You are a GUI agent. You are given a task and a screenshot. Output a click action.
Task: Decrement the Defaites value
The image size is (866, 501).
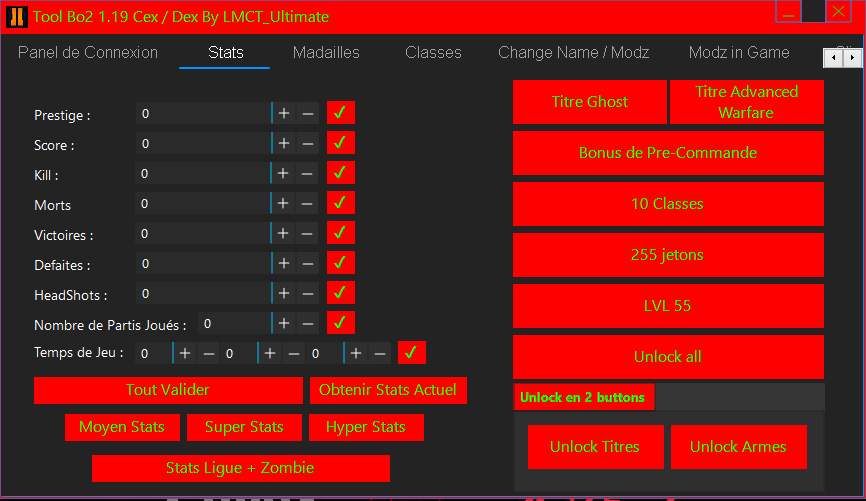(x=308, y=263)
